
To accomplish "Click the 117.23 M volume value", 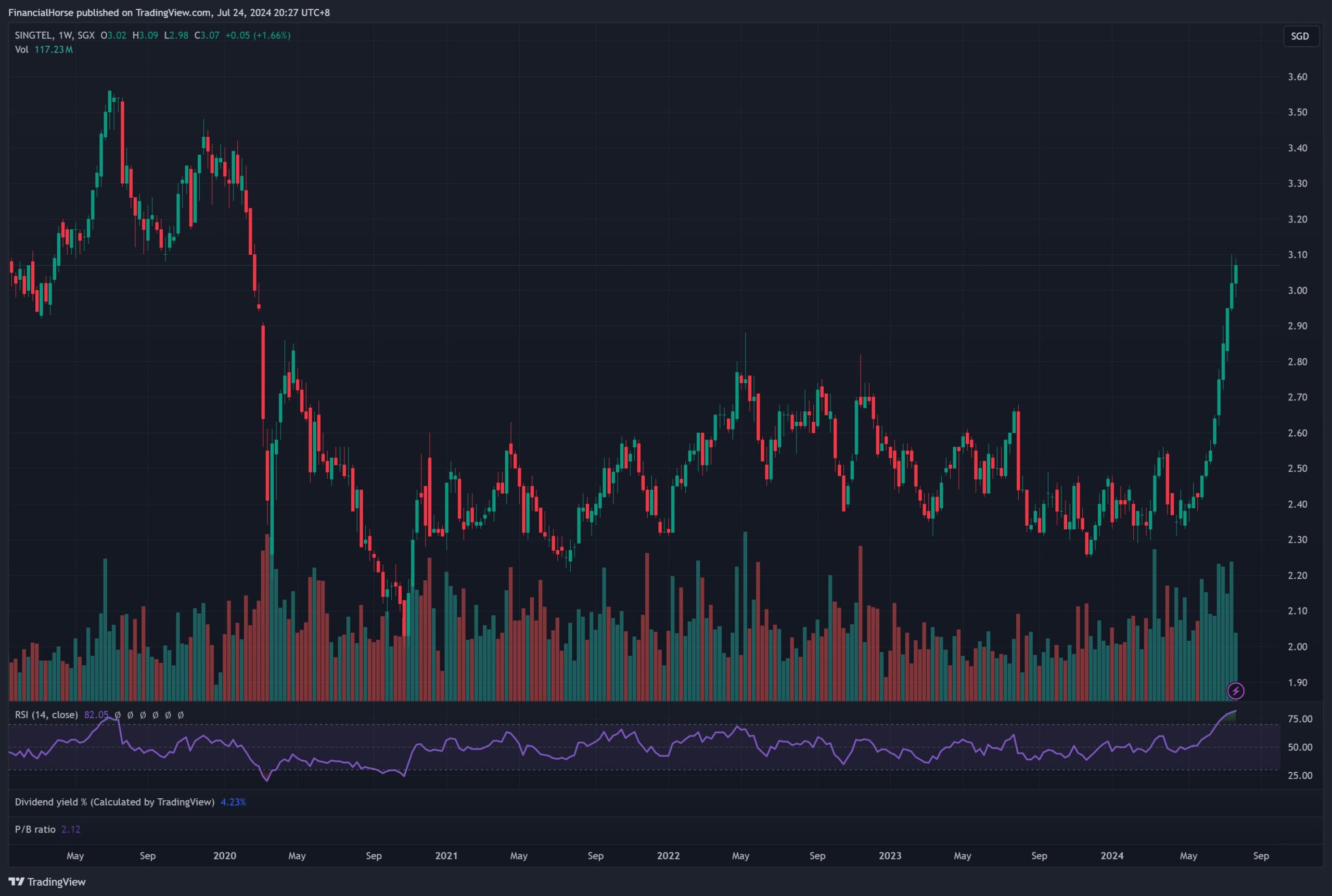I will pos(53,50).
